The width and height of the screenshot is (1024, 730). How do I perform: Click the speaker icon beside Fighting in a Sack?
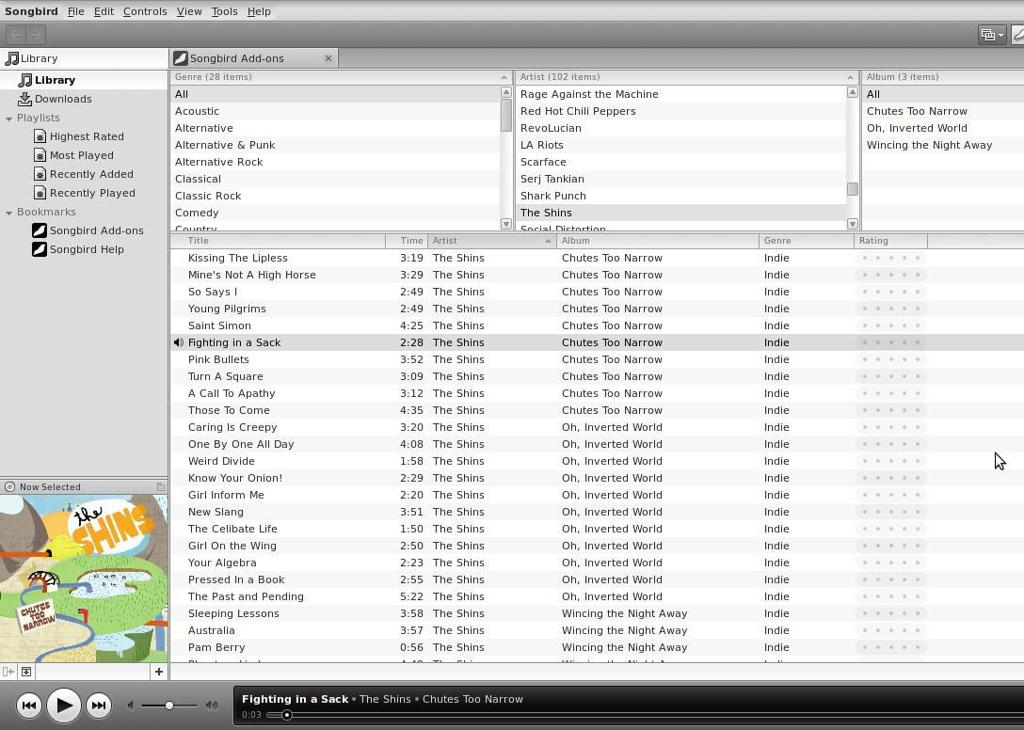pyautogui.click(x=178, y=342)
